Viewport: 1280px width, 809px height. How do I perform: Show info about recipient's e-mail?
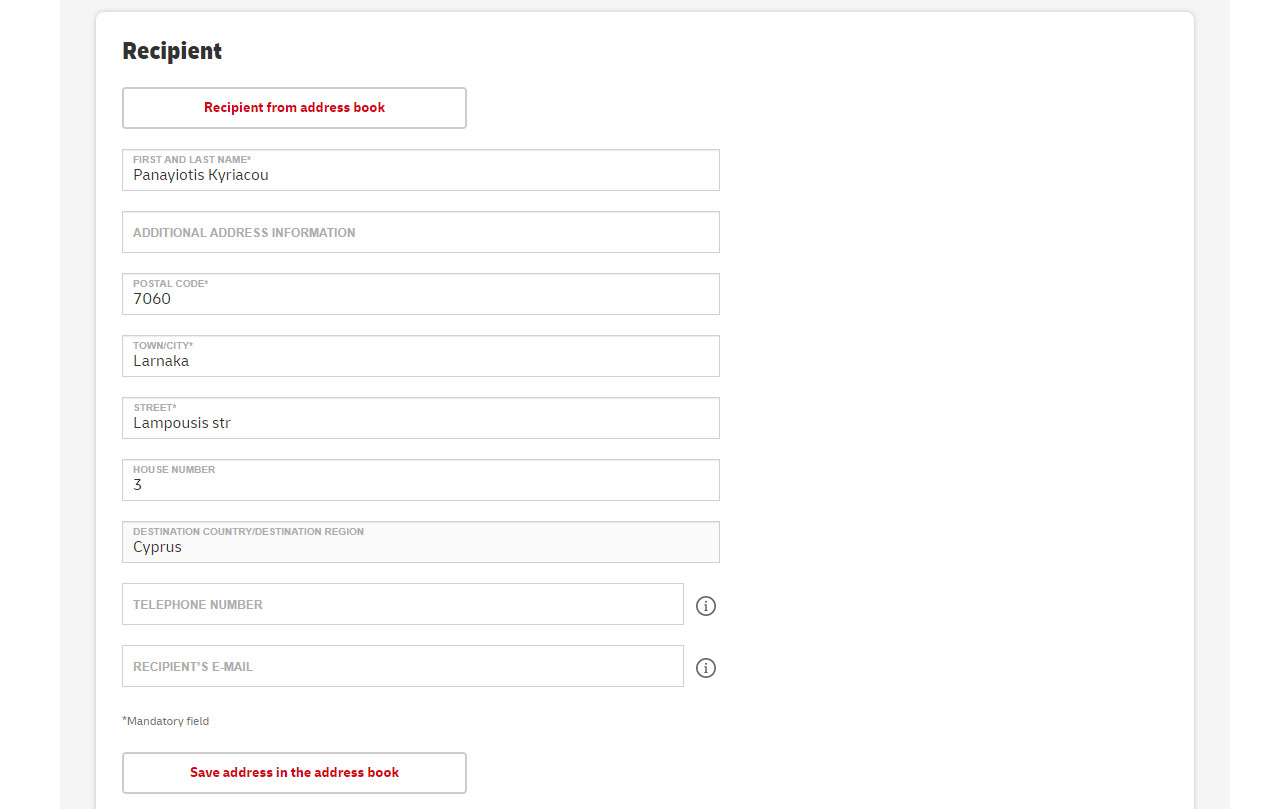pyautogui.click(x=706, y=668)
